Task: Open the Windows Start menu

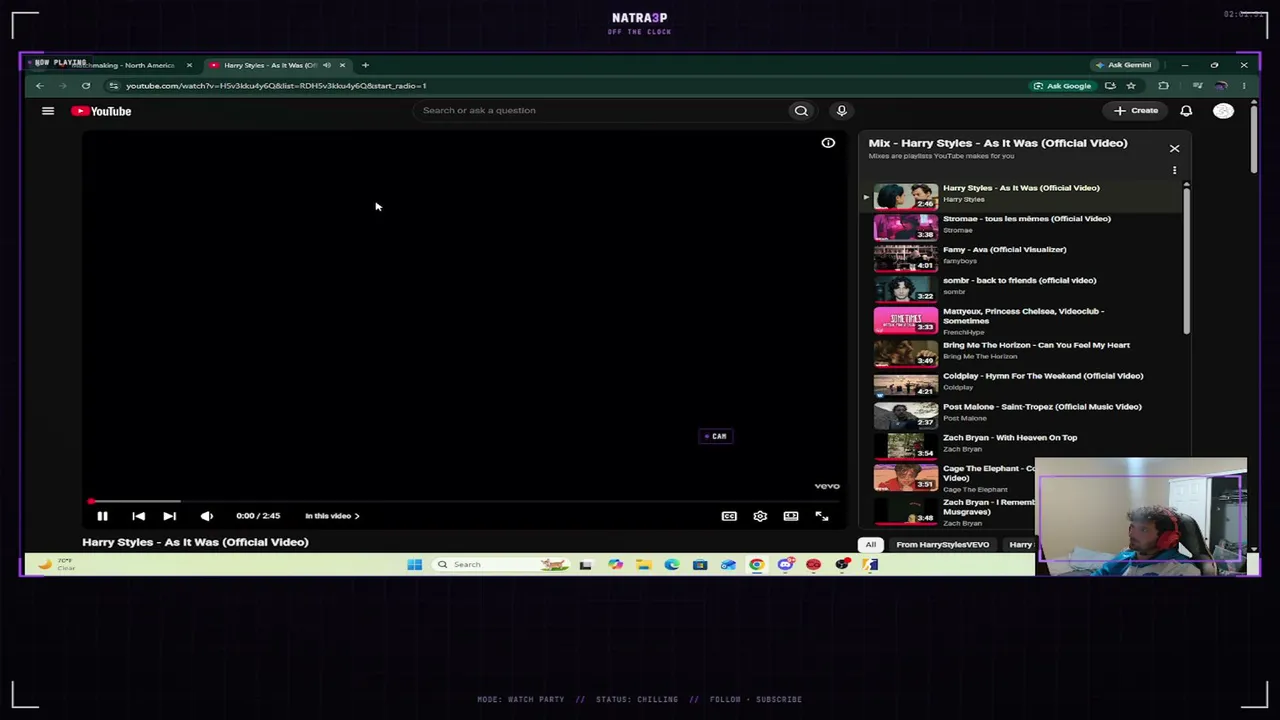Action: point(414,565)
